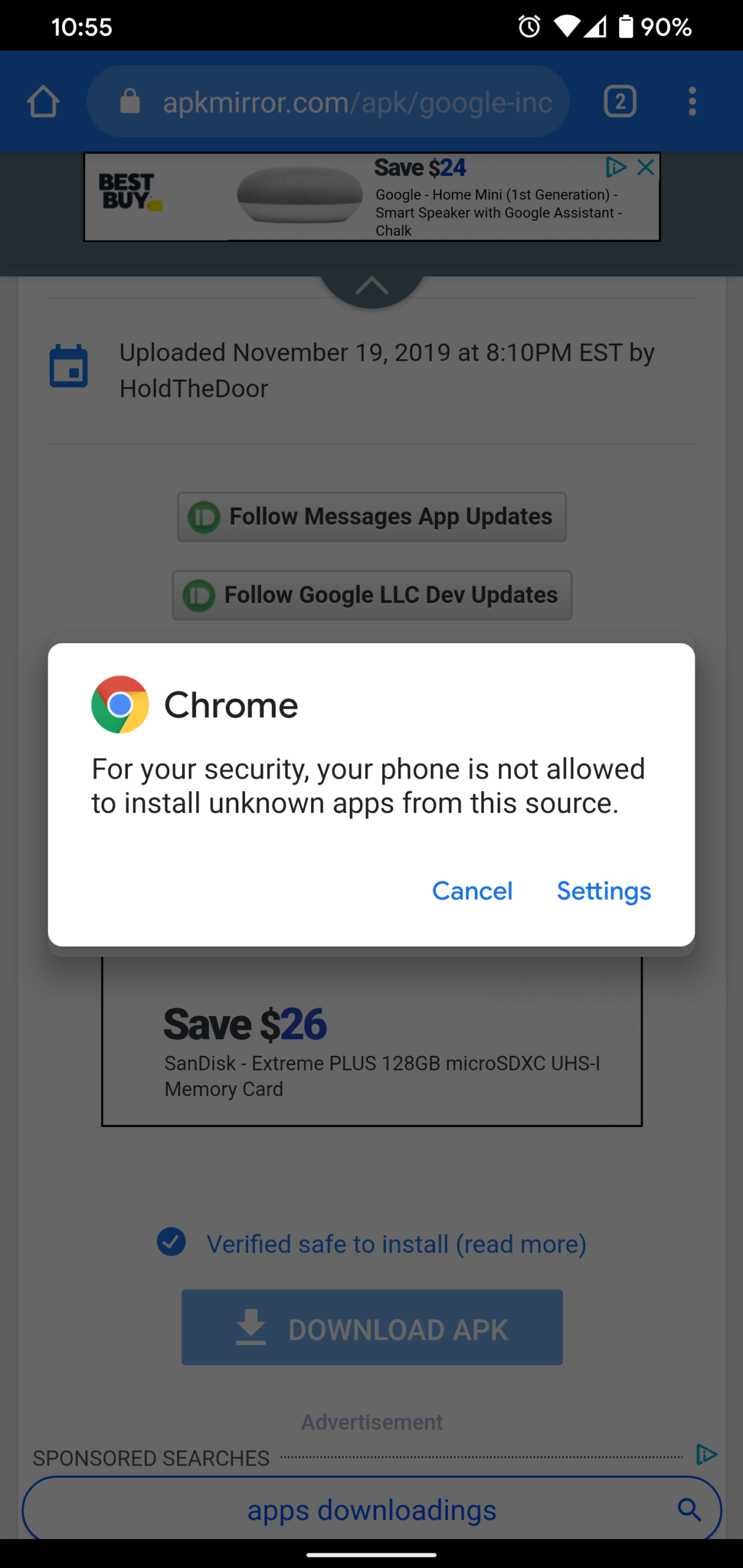The width and height of the screenshot is (743, 1568).
Task: Cancel the install security dialog
Action: 472,891
